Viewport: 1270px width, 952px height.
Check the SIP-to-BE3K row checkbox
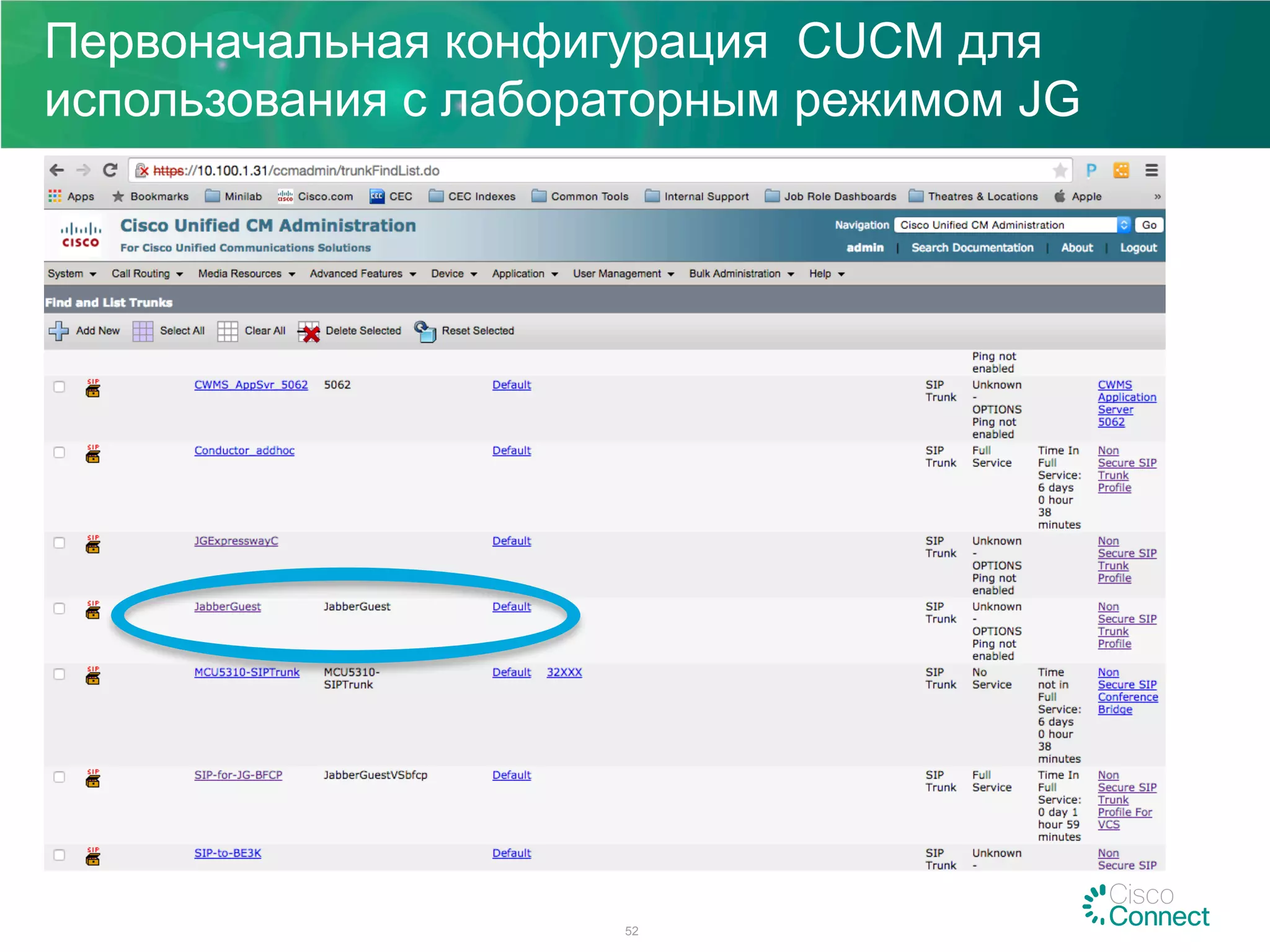[60, 855]
